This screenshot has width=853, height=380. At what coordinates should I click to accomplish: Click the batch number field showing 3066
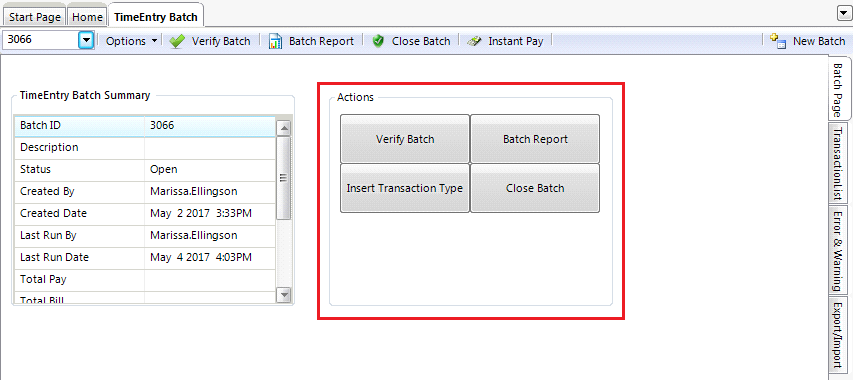click(x=41, y=40)
